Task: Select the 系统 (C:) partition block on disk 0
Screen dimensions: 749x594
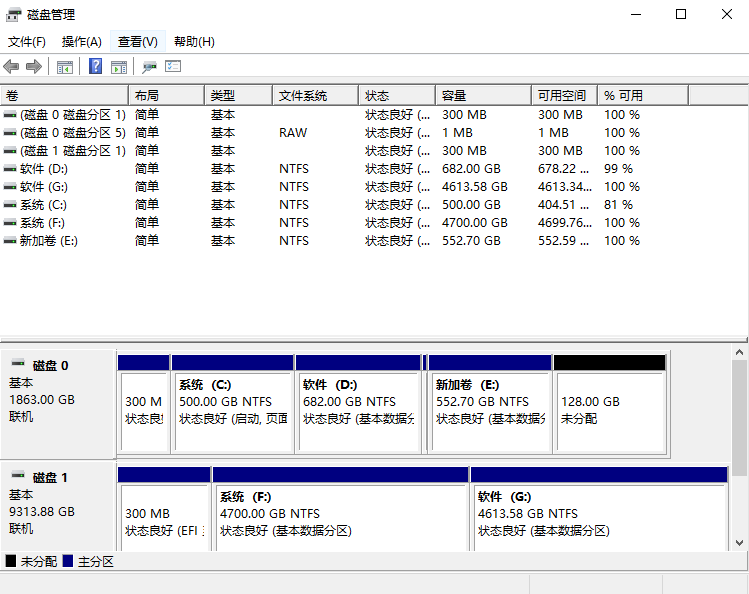Action: (233, 409)
